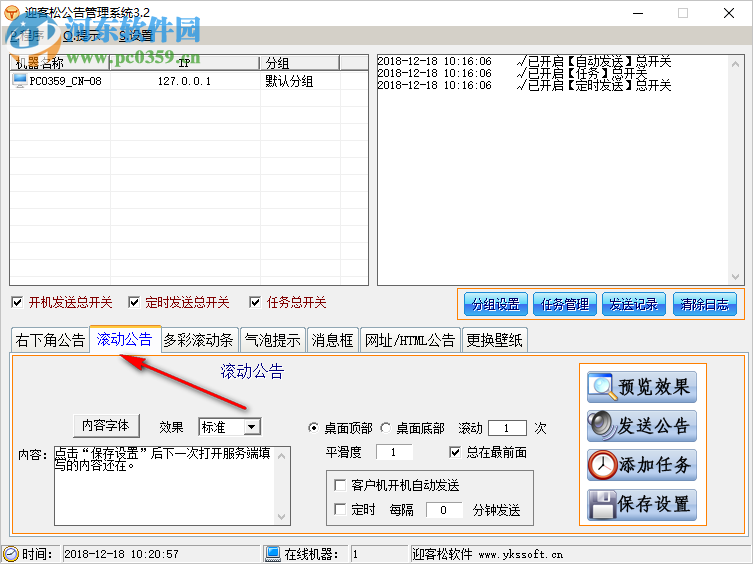The height and width of the screenshot is (564, 753).
Task: Switch to 多彩滚动条 tab
Action: 198,340
